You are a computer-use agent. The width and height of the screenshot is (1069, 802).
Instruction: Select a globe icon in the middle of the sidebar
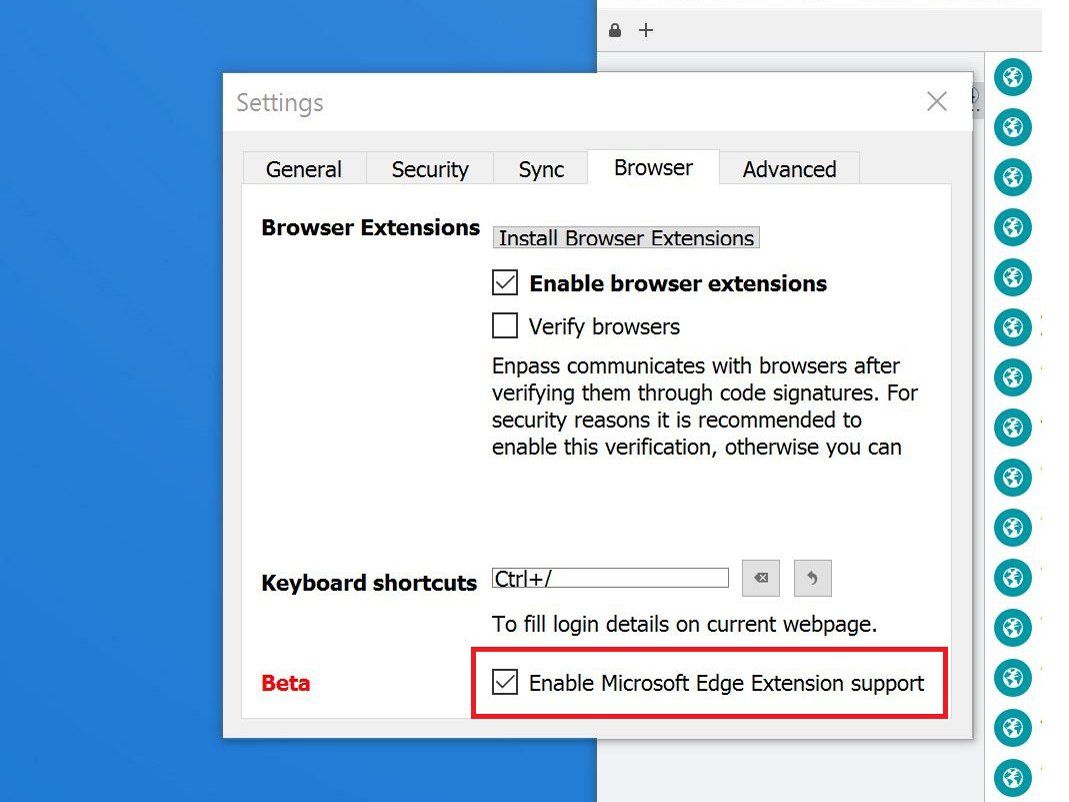(1012, 427)
